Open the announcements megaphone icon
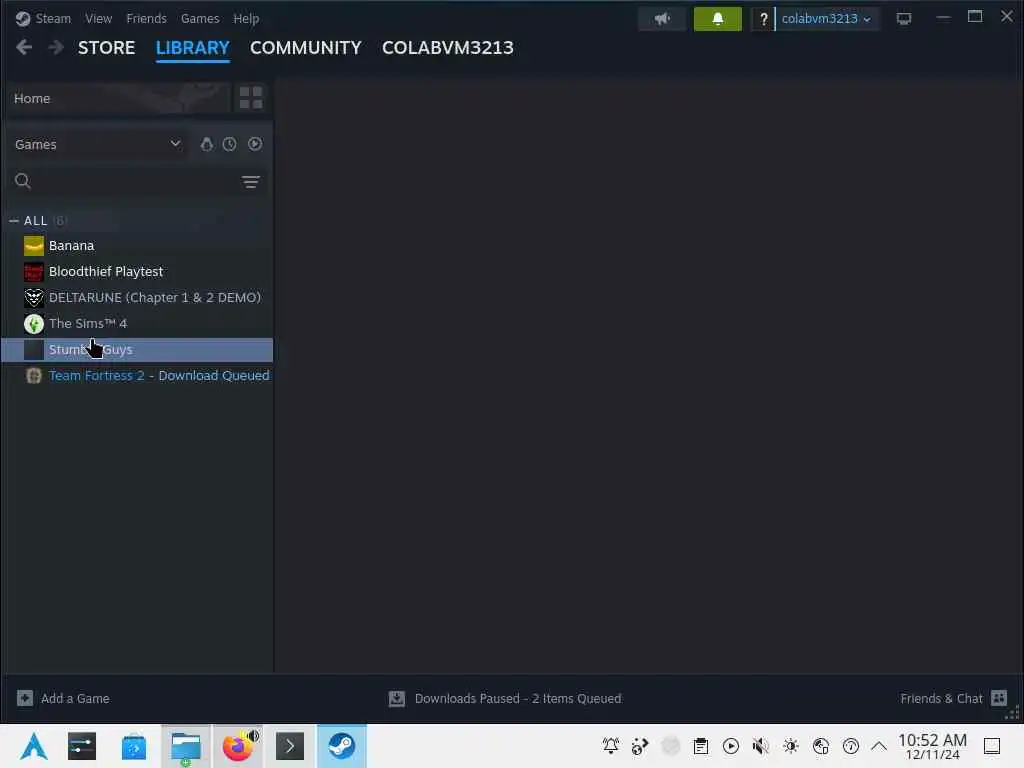Image resolution: width=1024 pixels, height=768 pixels. 662,19
